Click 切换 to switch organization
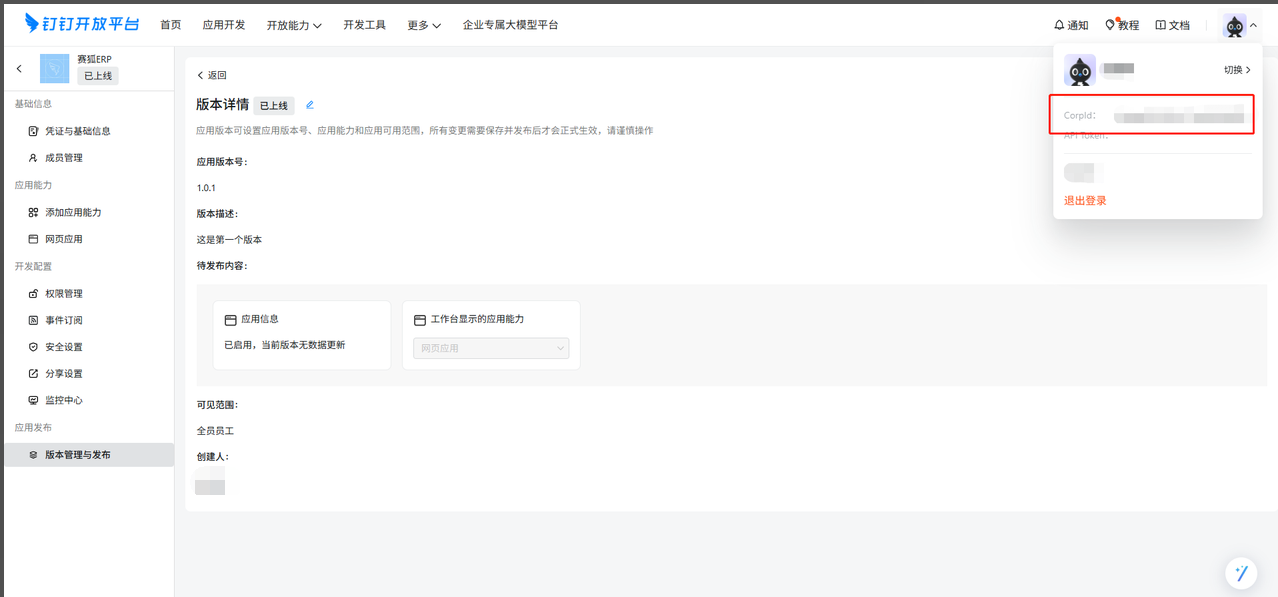Viewport: 1278px width, 597px height. [1237, 70]
